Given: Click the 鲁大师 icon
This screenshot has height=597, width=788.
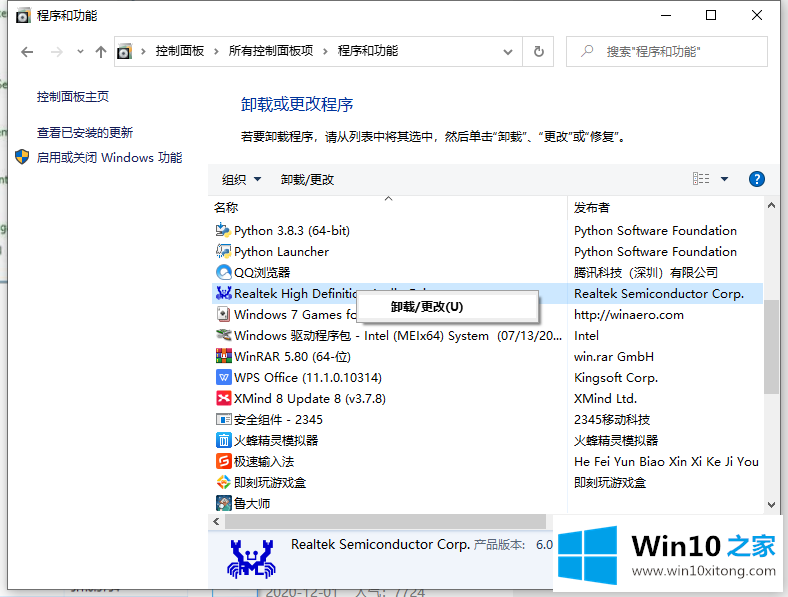Looking at the screenshot, I should [223, 503].
